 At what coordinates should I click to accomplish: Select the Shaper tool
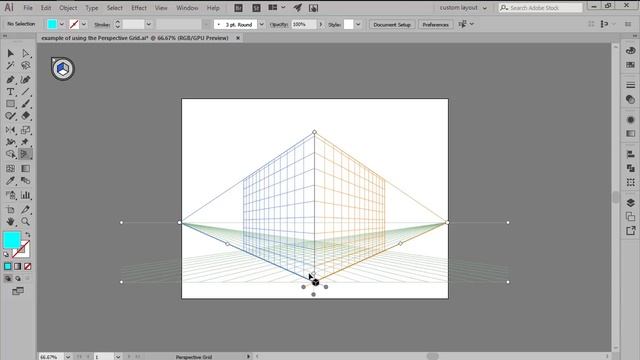tap(11, 116)
